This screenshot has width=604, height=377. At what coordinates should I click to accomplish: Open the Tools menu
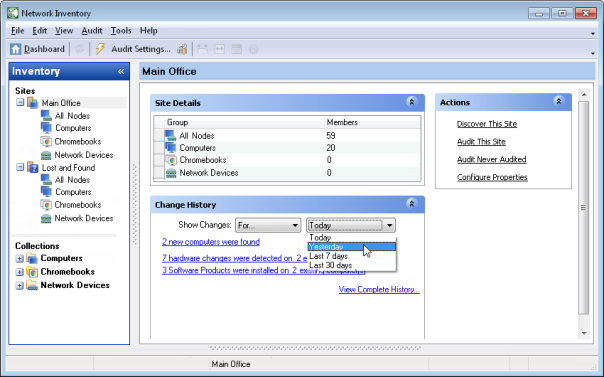point(121,30)
